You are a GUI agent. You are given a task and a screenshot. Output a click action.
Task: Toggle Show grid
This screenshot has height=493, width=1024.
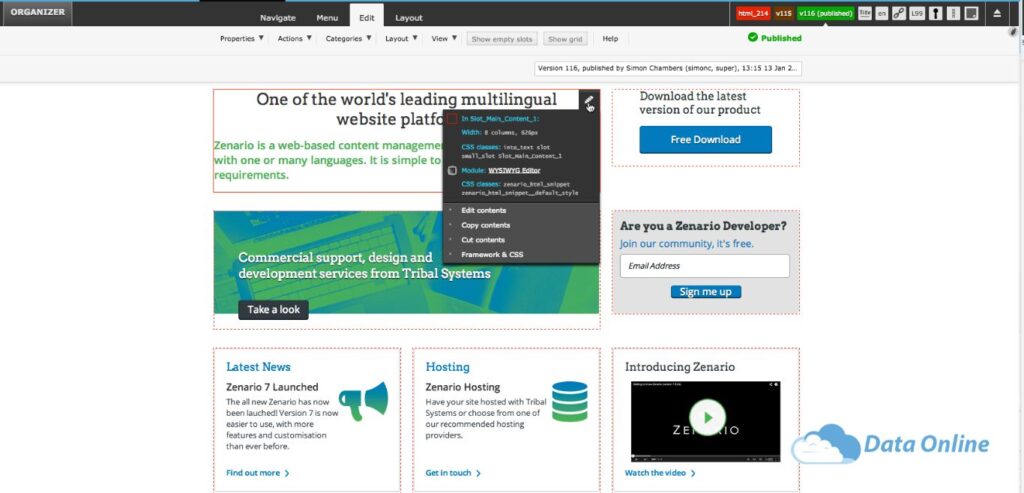click(565, 39)
